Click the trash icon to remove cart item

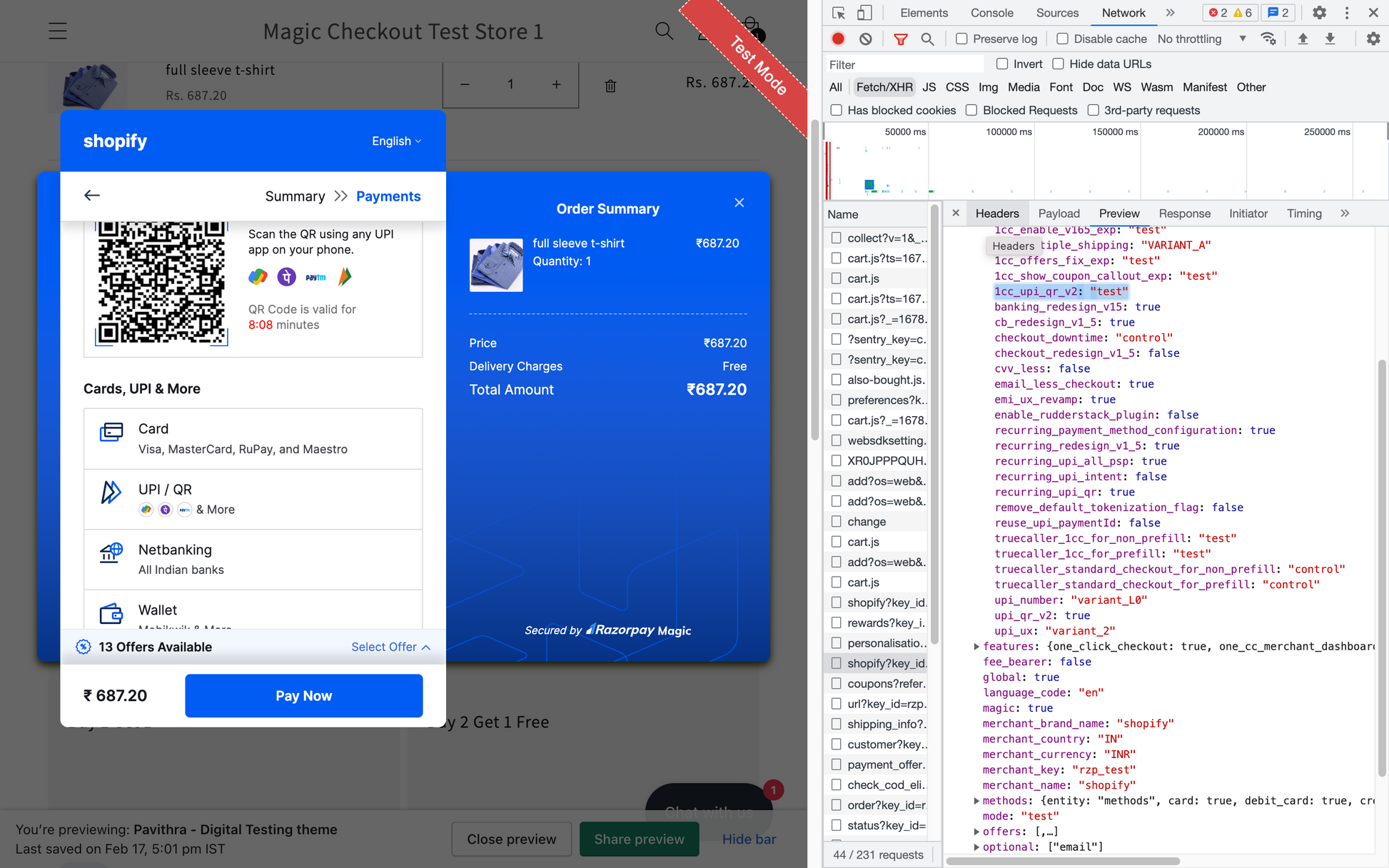(x=610, y=86)
